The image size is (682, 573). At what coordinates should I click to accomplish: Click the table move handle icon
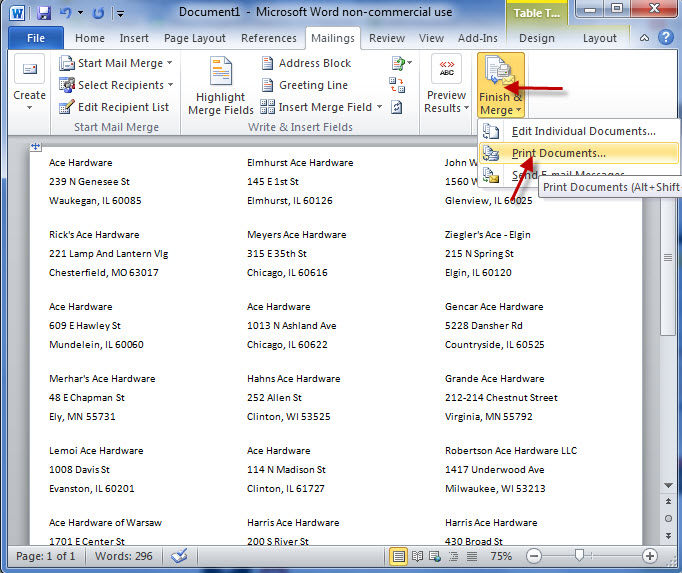[x=36, y=147]
